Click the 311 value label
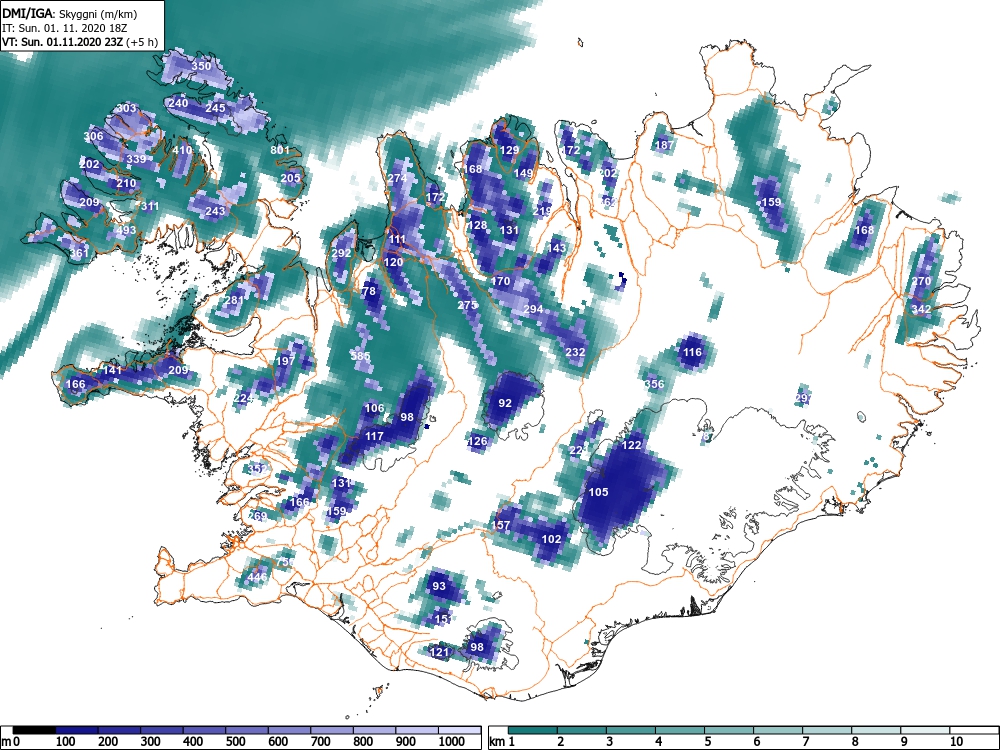 [151, 206]
